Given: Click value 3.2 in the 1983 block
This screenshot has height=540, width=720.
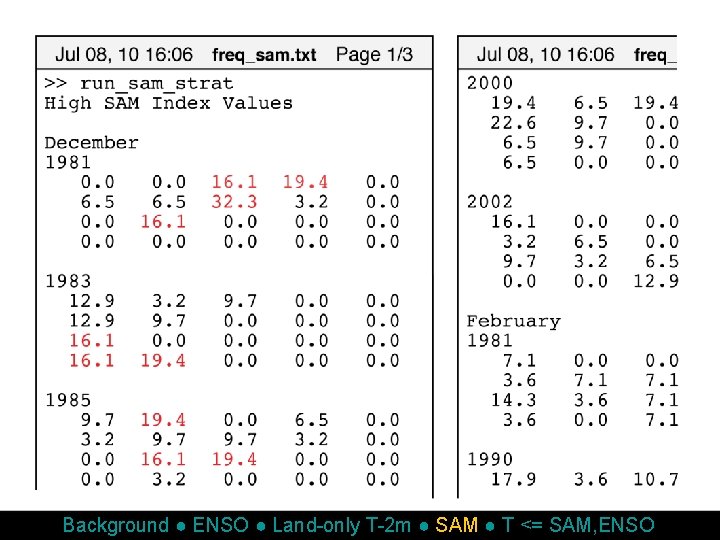Looking at the screenshot, I should pyautogui.click(x=169, y=301).
